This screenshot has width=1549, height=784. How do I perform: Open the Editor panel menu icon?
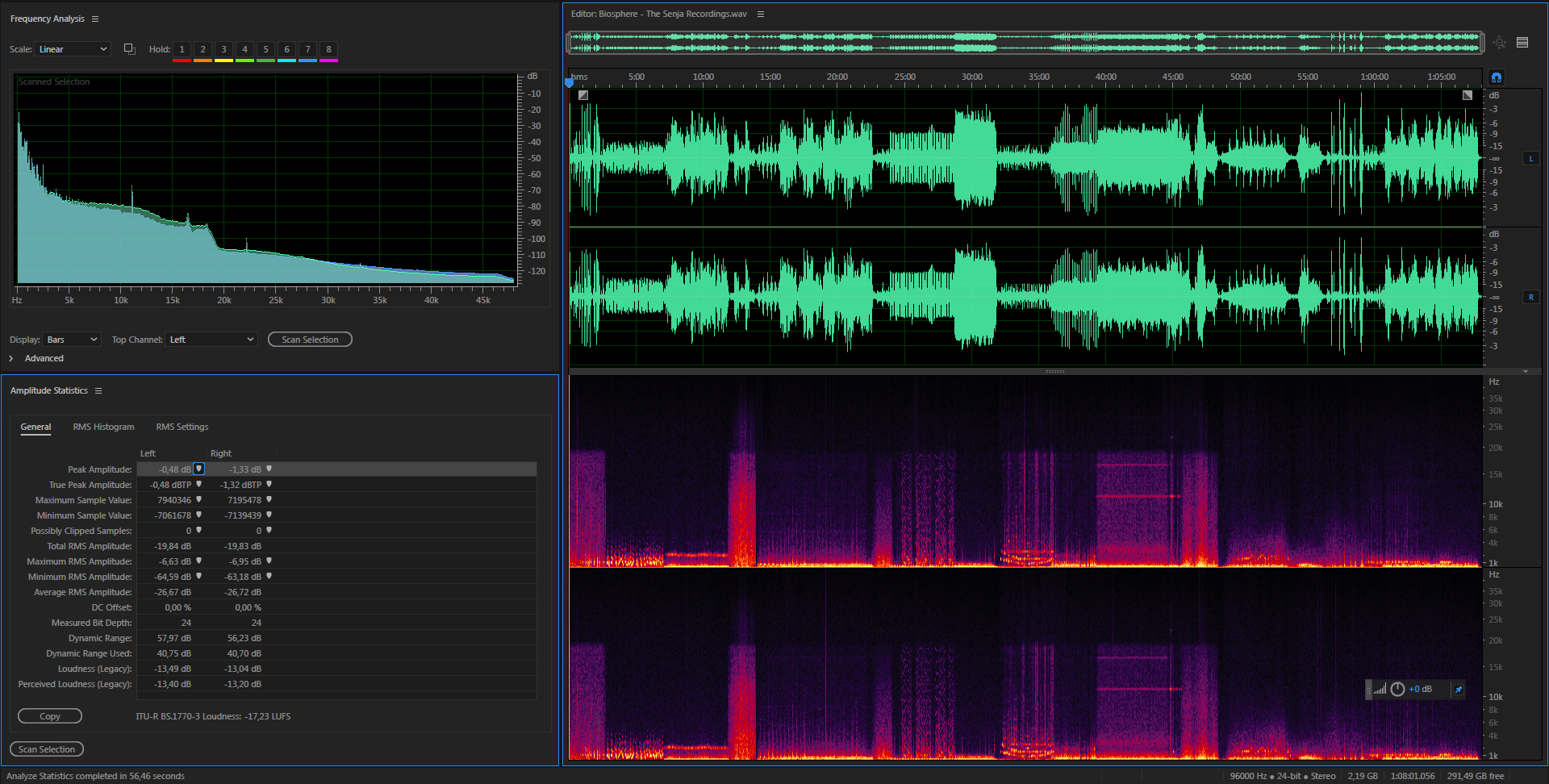(760, 14)
